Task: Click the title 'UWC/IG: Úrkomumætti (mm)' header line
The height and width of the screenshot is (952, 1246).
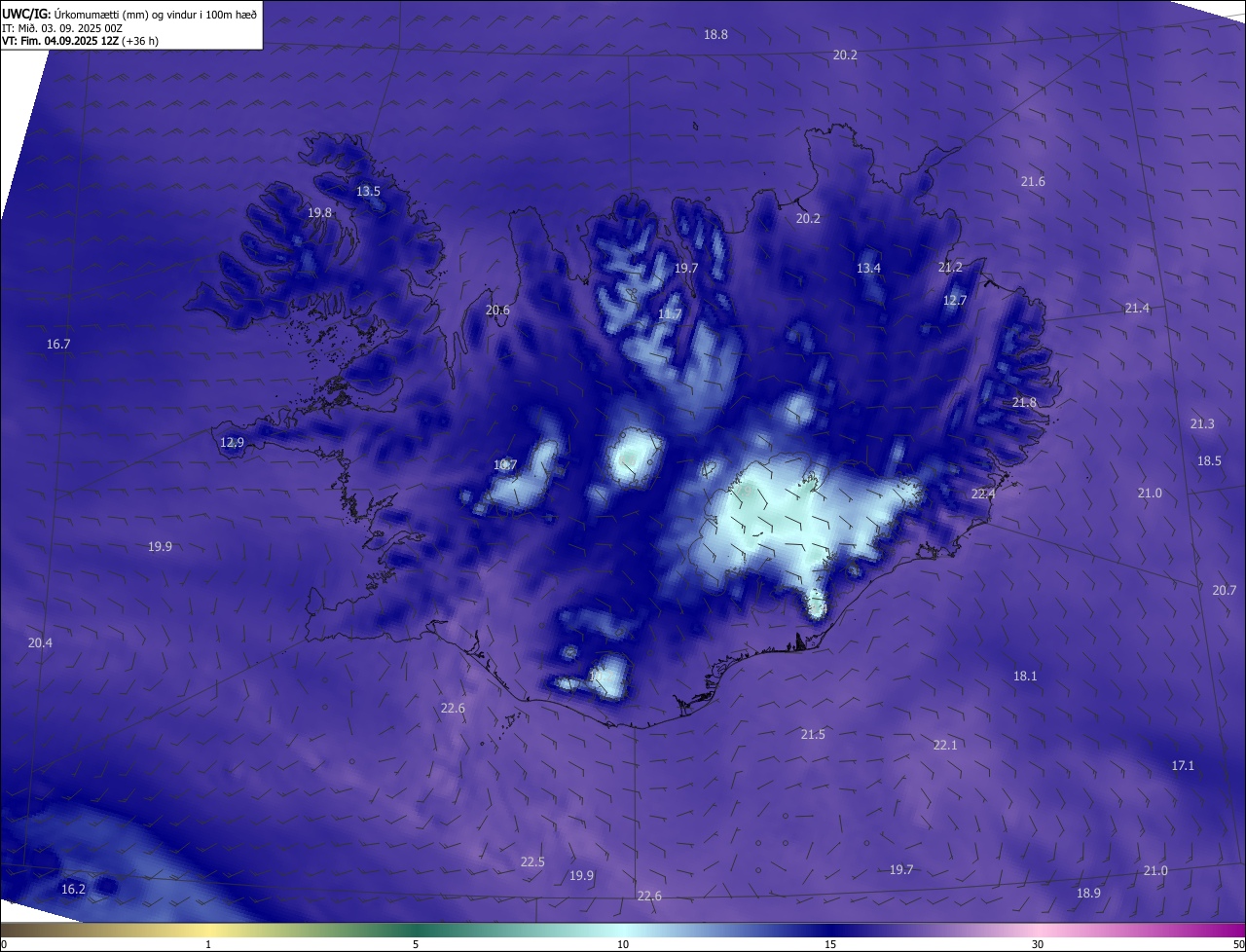Action: coord(129,13)
